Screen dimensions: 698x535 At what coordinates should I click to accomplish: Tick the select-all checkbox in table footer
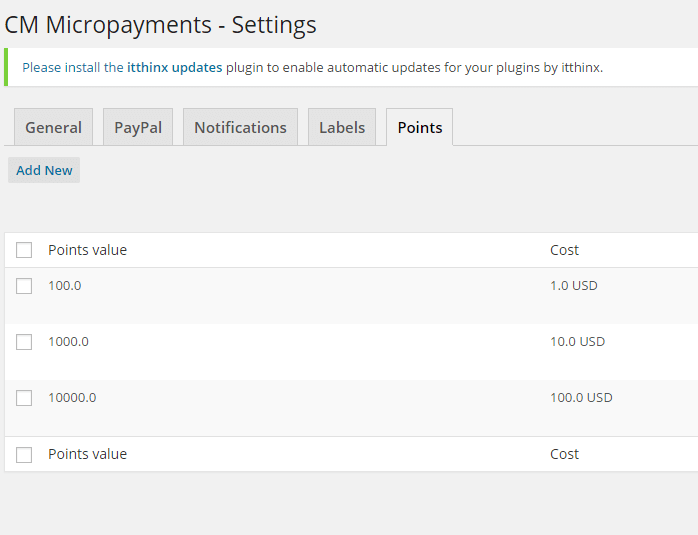click(24, 454)
